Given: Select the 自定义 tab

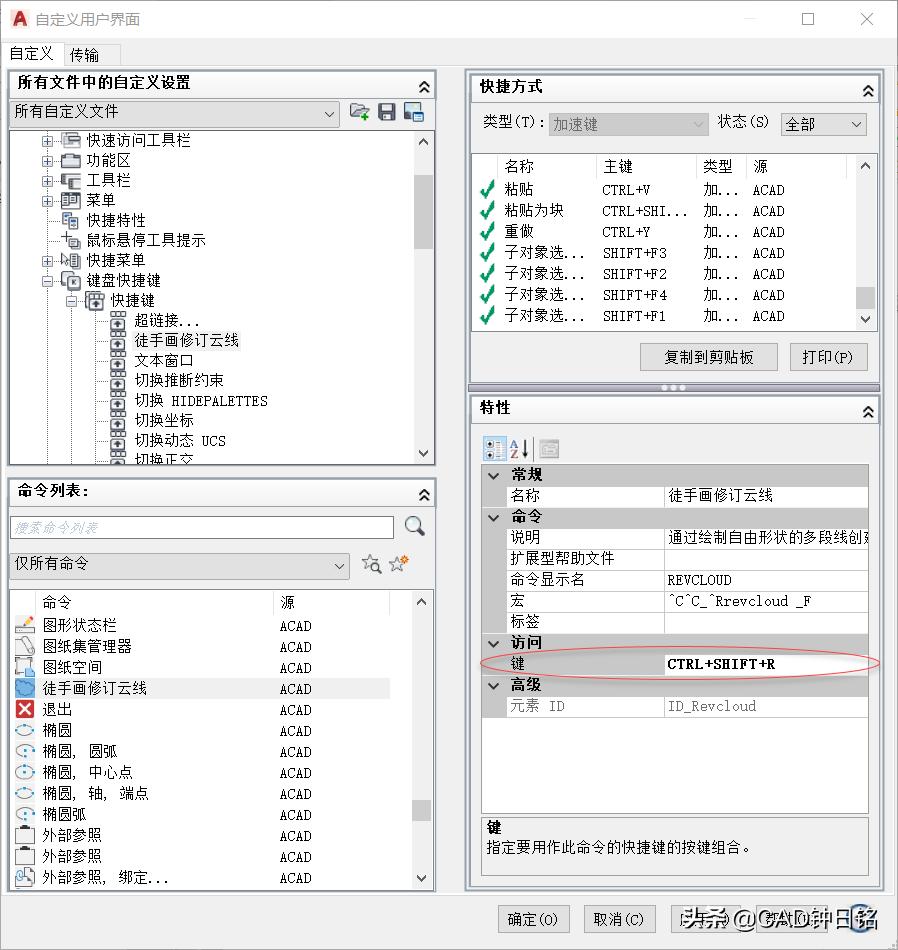Looking at the screenshot, I should click(x=33, y=54).
